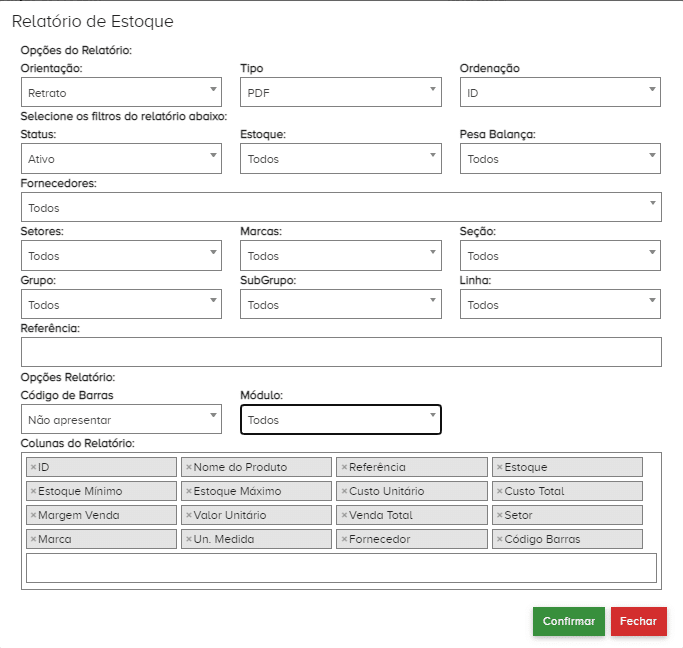This screenshot has height=648, width=683.
Task: Remove the Código Barras column tag
Action: coord(500,539)
